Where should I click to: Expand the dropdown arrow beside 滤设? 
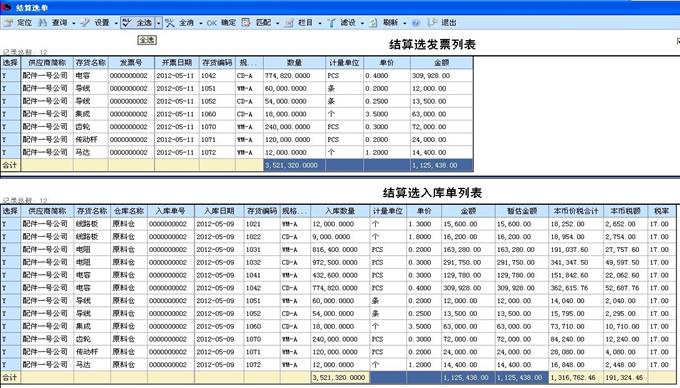pos(362,23)
